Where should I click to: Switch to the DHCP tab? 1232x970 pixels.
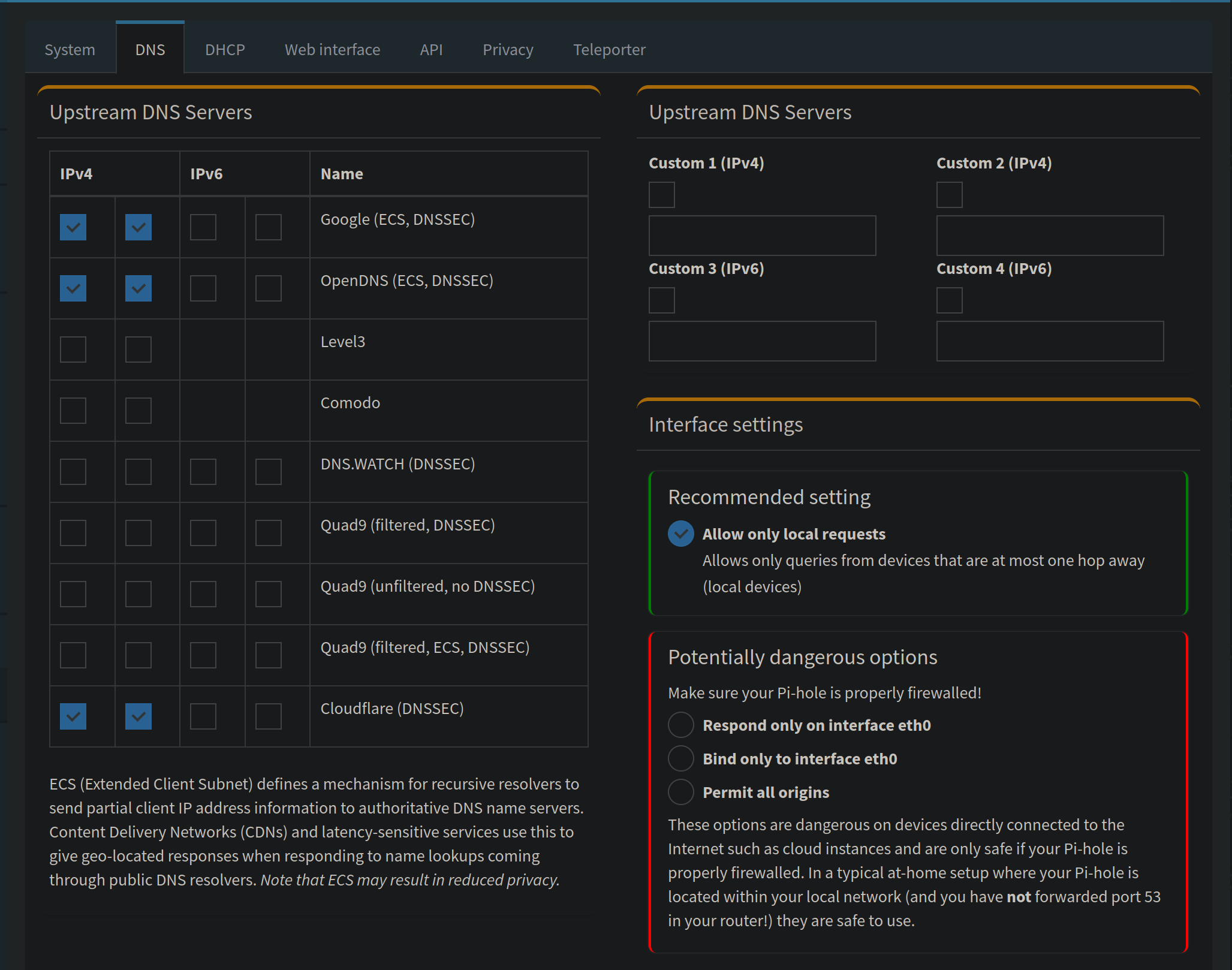click(225, 50)
